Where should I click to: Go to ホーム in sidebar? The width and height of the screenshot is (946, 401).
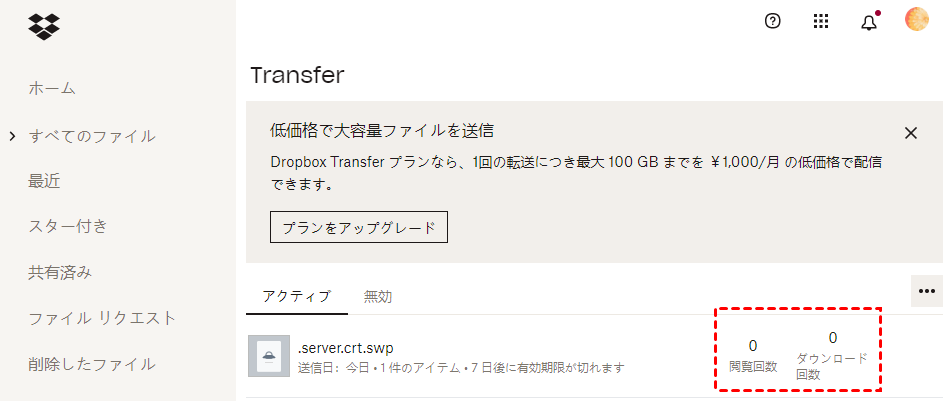(52, 89)
